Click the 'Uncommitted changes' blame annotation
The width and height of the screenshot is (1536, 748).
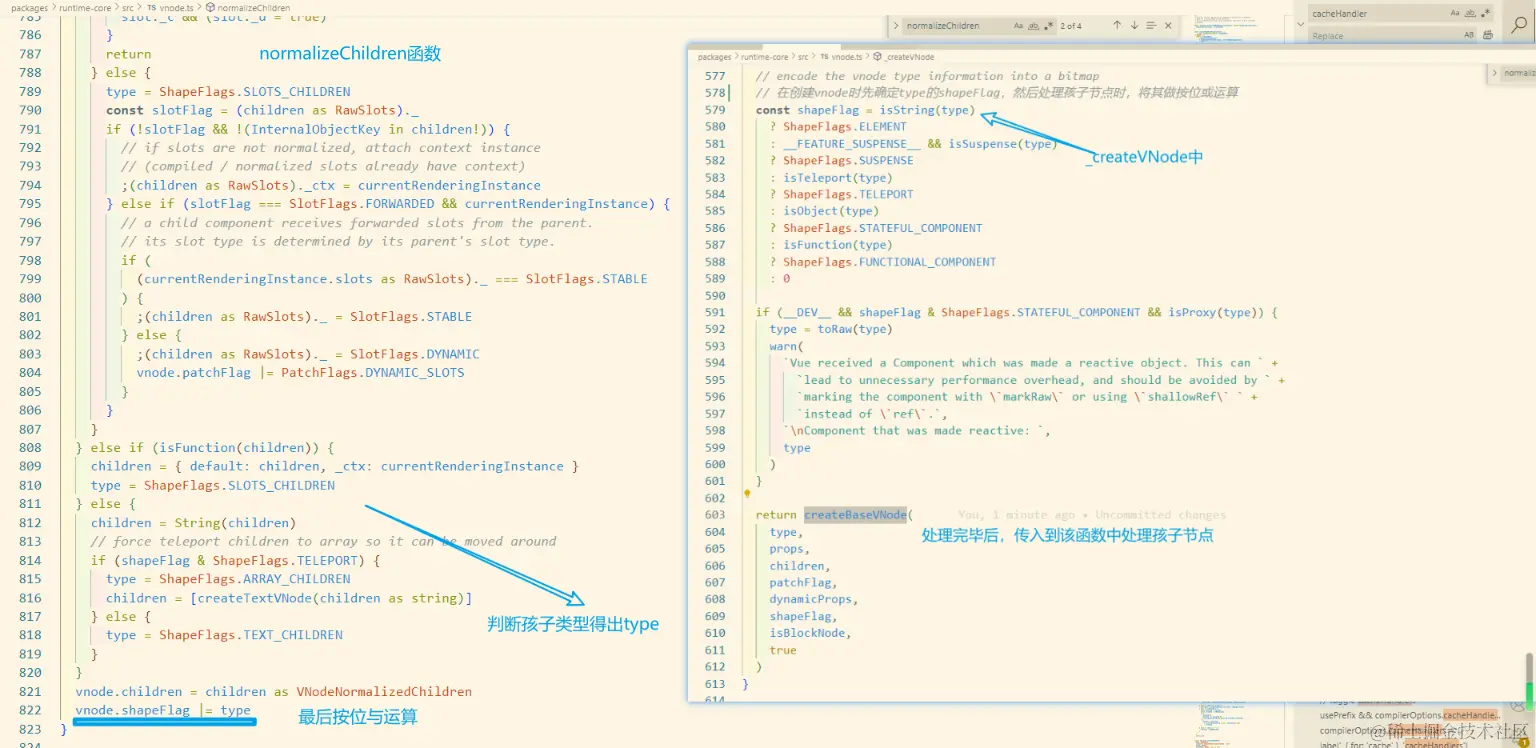click(x=1160, y=515)
